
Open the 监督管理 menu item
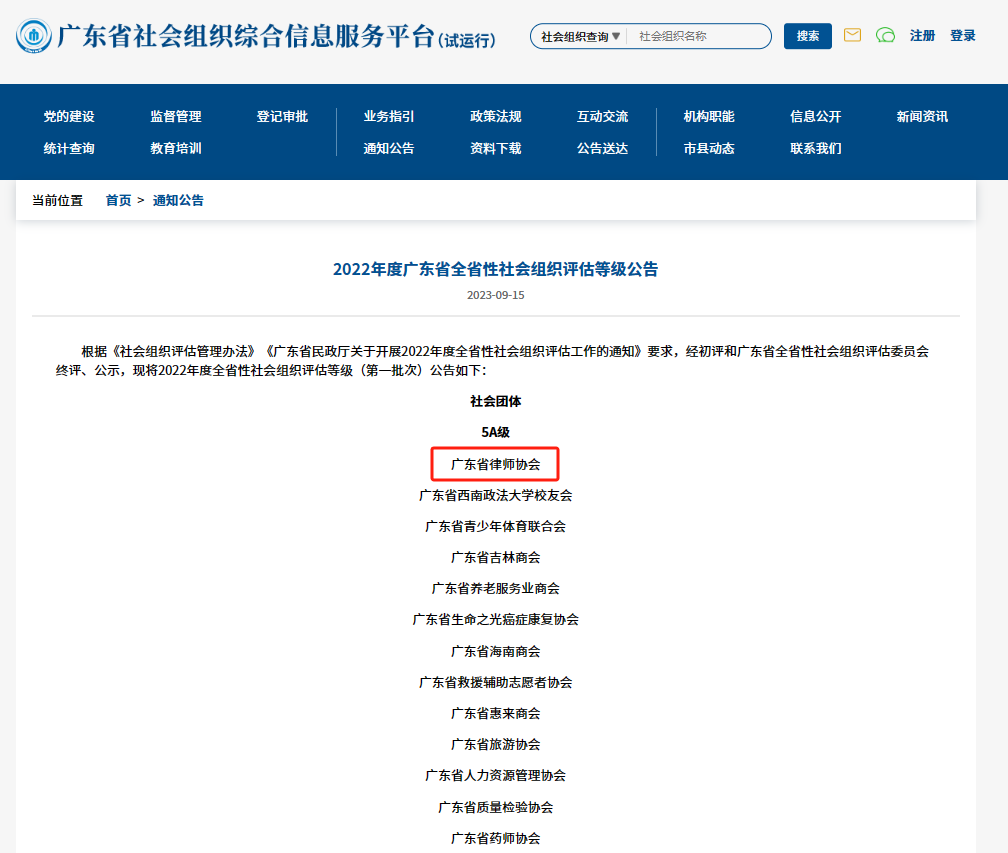point(176,116)
